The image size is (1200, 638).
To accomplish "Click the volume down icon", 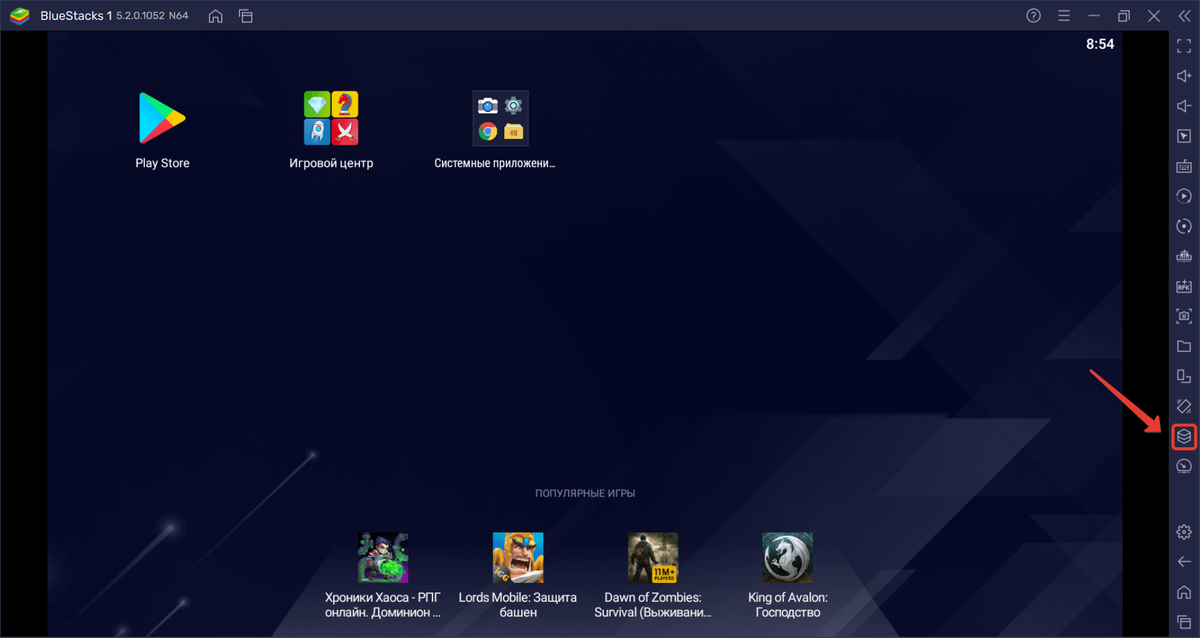I will pos(1184,106).
